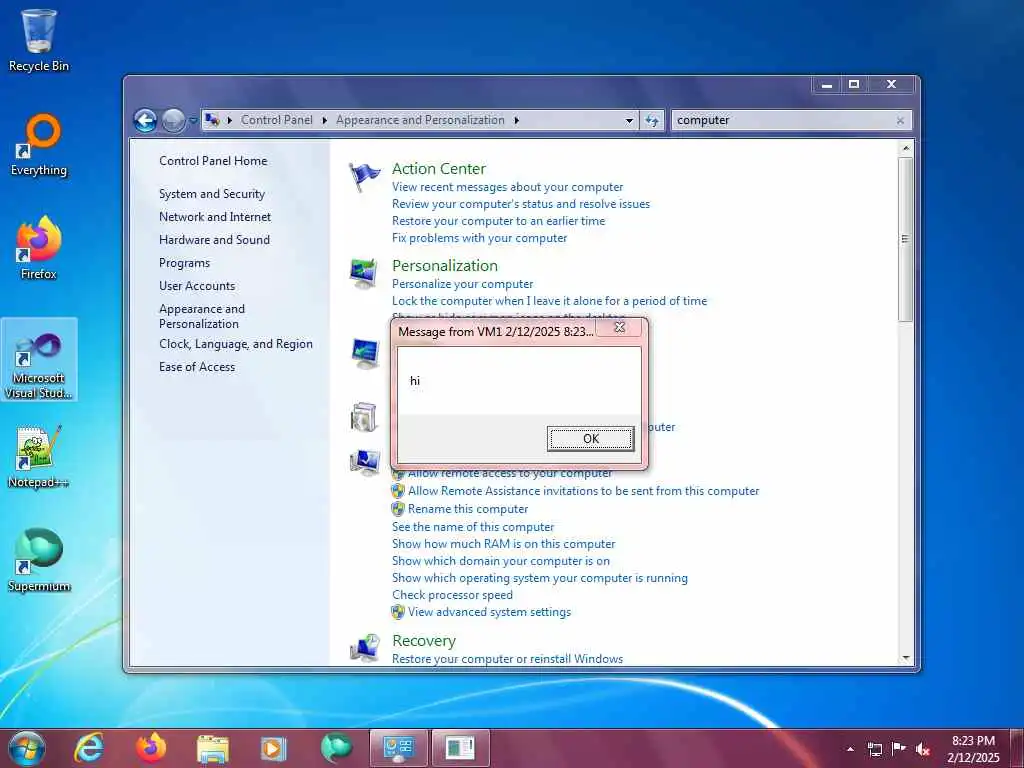Open Programs in the sidebar
Image resolution: width=1024 pixels, height=768 pixels.
click(x=184, y=263)
